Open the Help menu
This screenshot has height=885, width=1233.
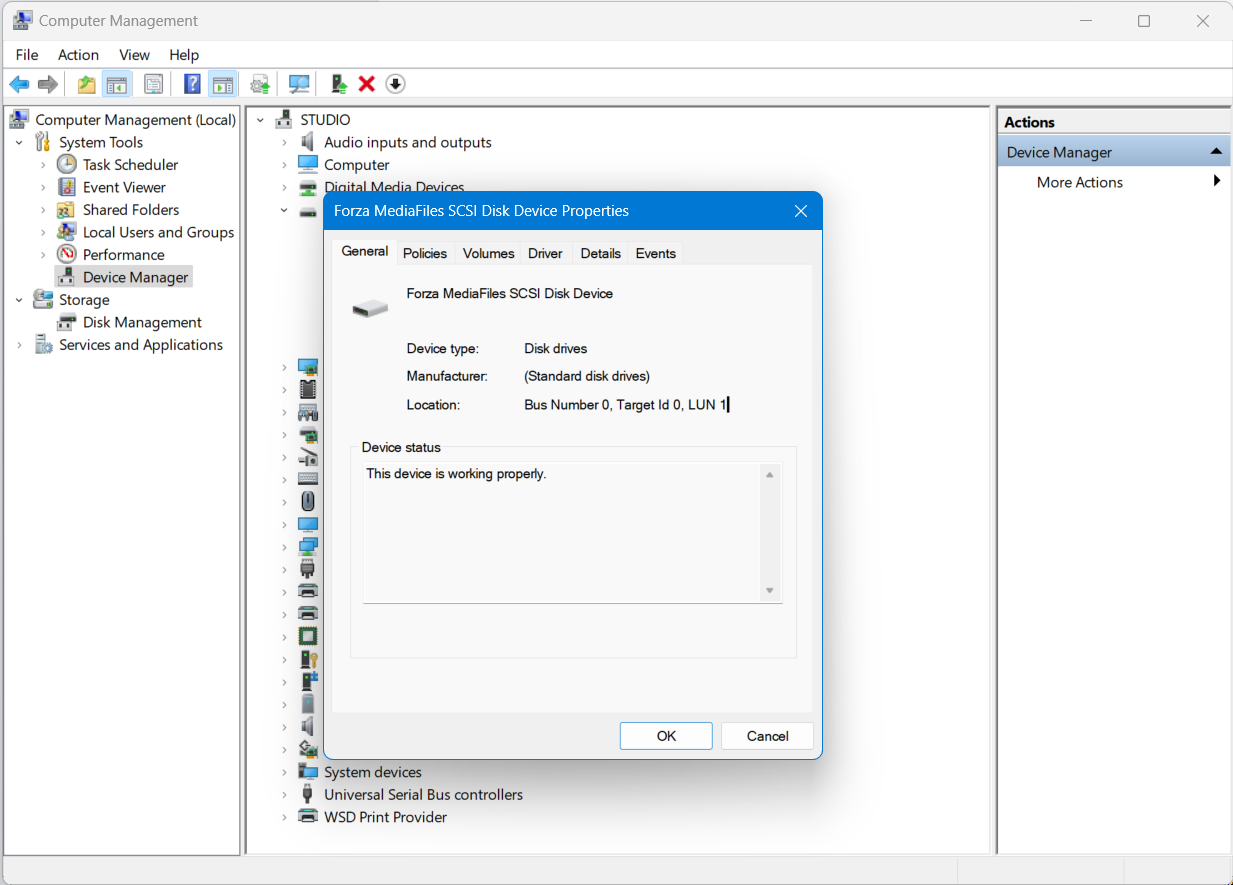point(184,55)
